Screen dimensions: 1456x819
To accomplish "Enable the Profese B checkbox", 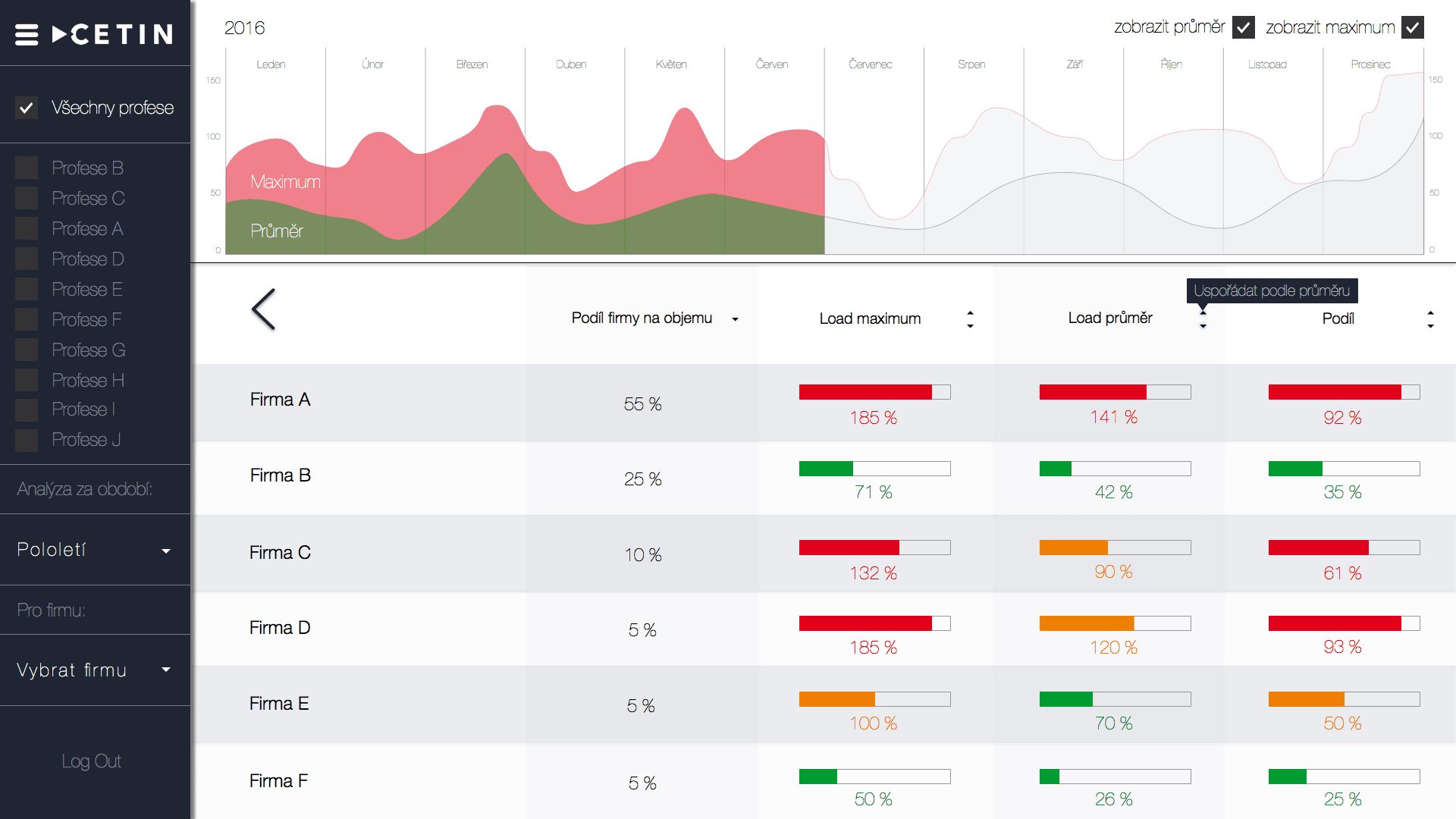I will [x=27, y=168].
